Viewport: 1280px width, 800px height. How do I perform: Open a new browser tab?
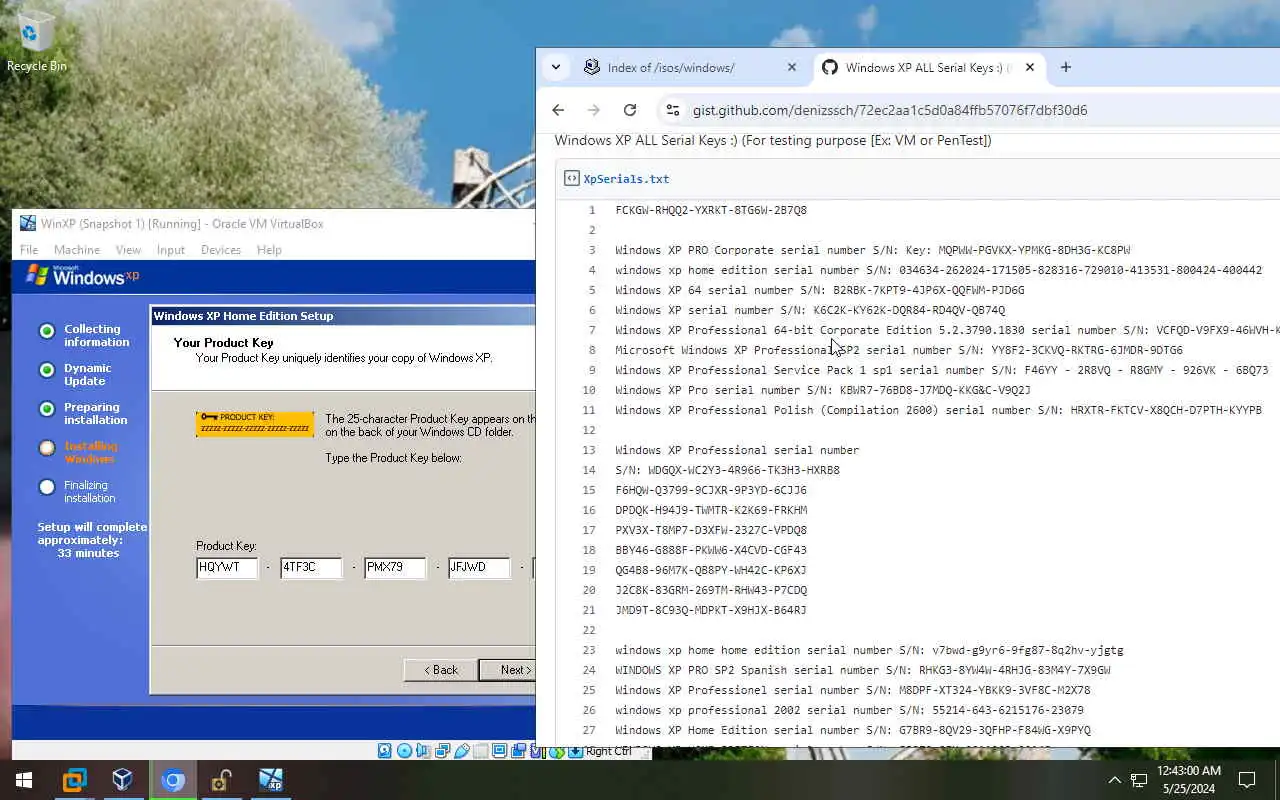coord(1066,67)
